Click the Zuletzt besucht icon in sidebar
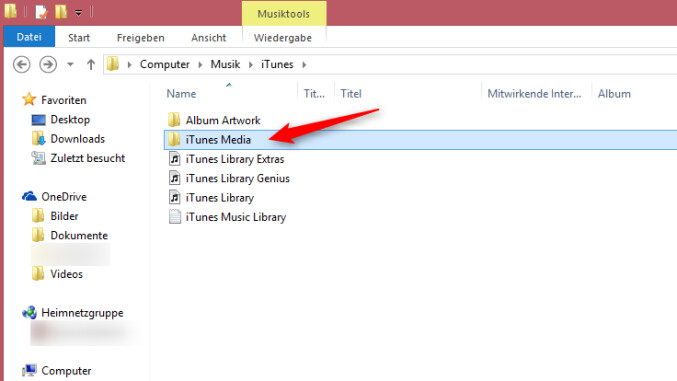The height and width of the screenshot is (381, 677). coord(38,158)
